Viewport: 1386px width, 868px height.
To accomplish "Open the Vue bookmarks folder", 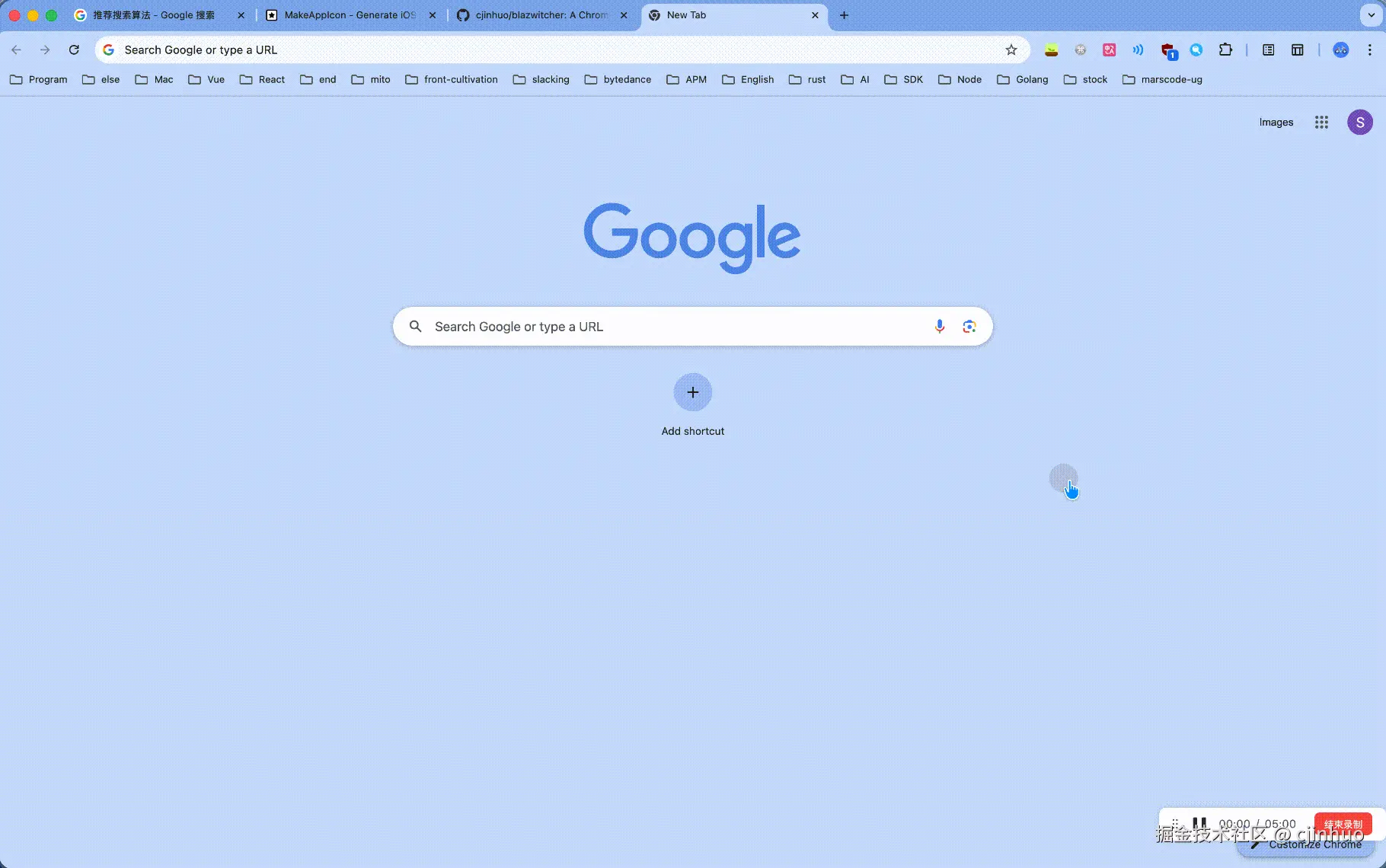I will tap(206, 80).
